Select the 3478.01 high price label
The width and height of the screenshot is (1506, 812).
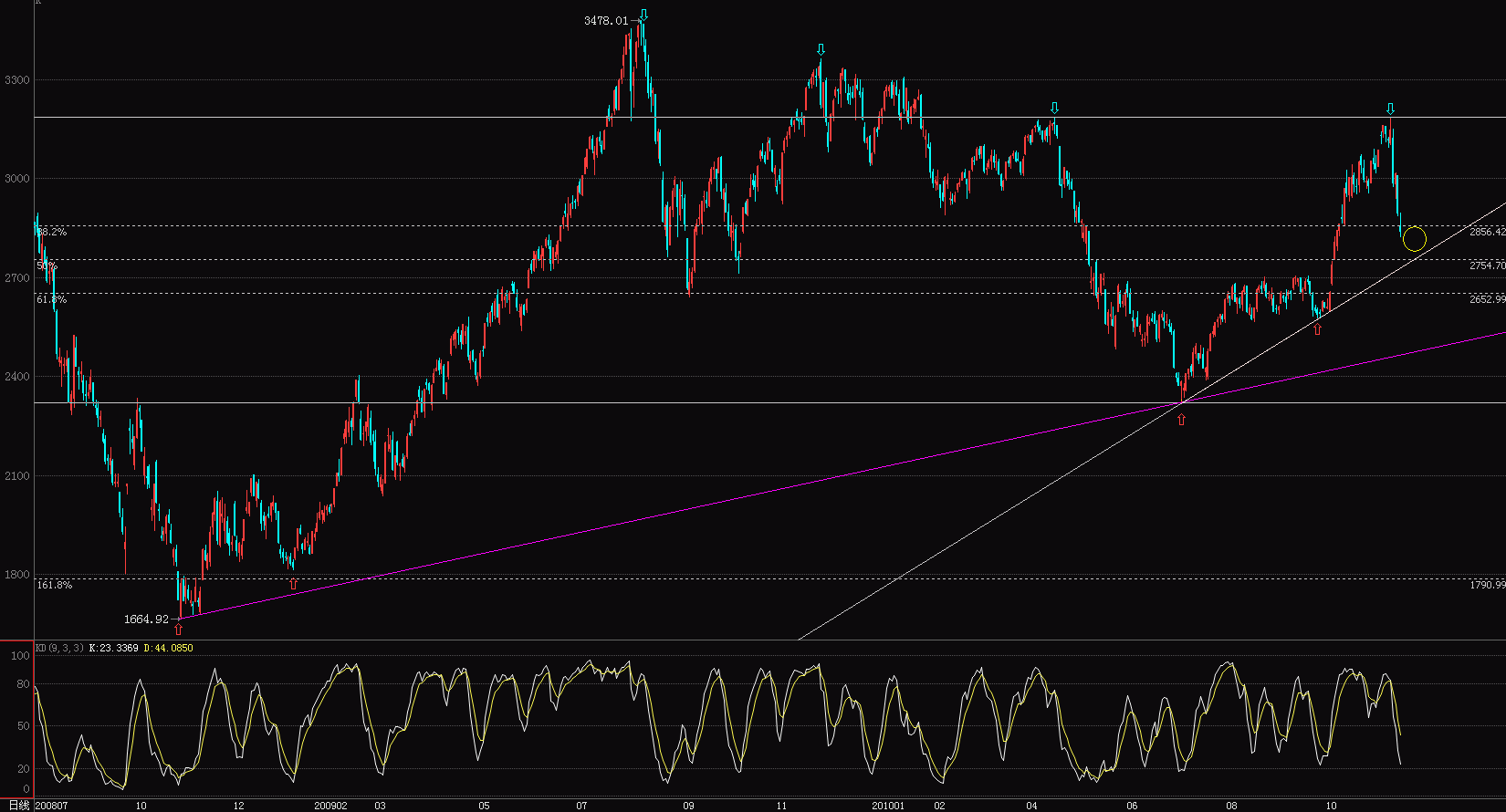pyautogui.click(x=606, y=20)
